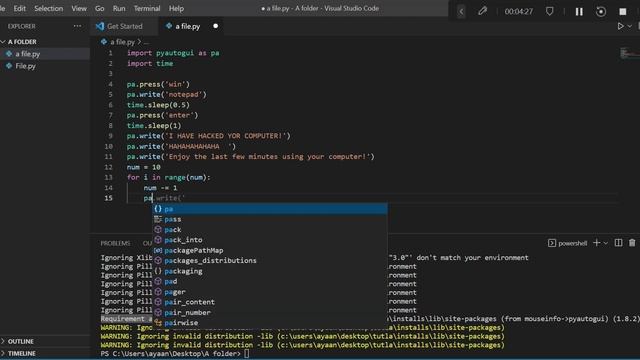
Task: Select 'pad' autocomplete suggestion
Action: coord(270,281)
